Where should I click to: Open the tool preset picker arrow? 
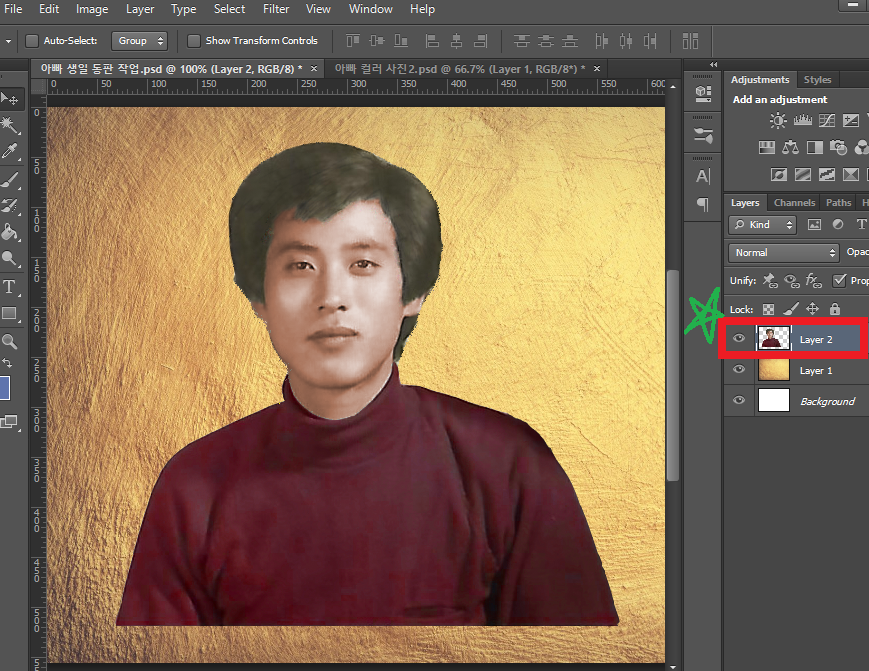tap(8, 41)
